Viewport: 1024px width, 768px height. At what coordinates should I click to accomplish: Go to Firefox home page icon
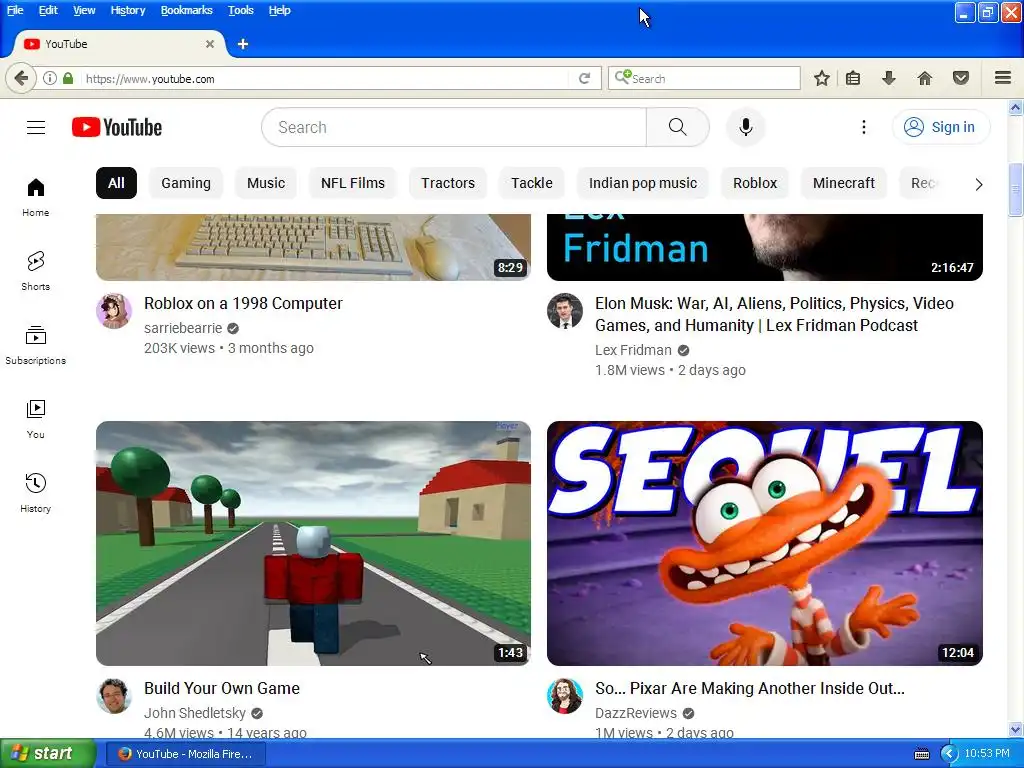coord(924,78)
